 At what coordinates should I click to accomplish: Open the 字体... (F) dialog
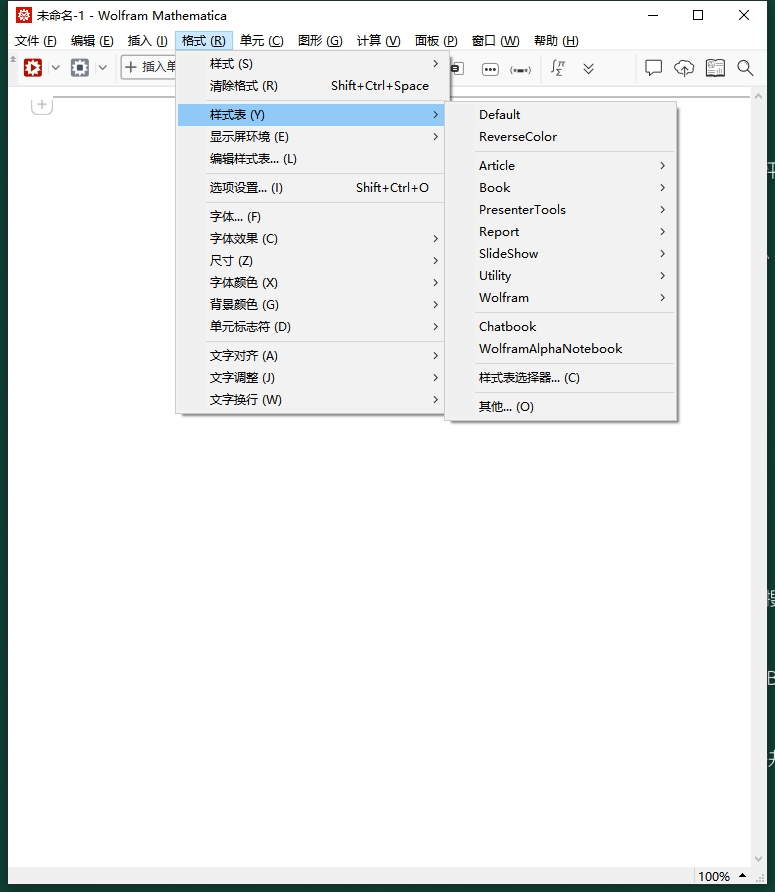(x=311, y=217)
